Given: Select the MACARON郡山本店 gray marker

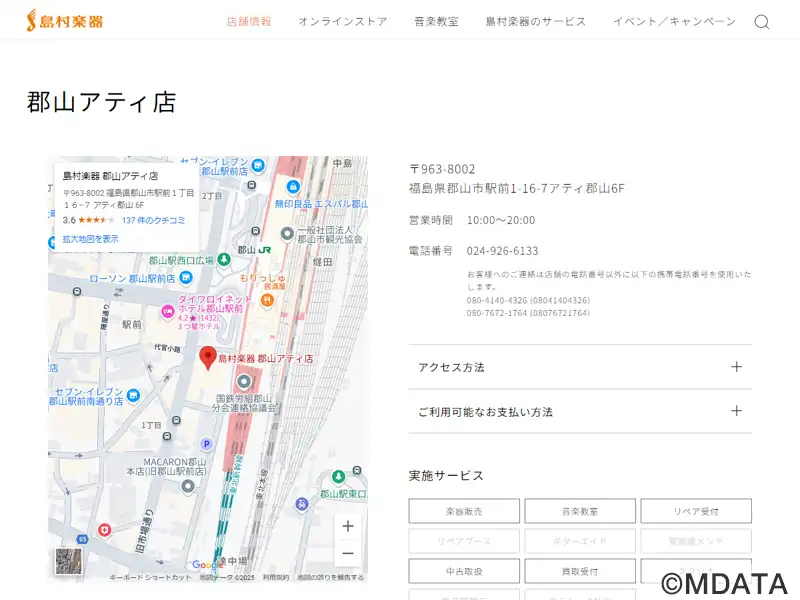Looking at the screenshot, I should coord(188,486).
